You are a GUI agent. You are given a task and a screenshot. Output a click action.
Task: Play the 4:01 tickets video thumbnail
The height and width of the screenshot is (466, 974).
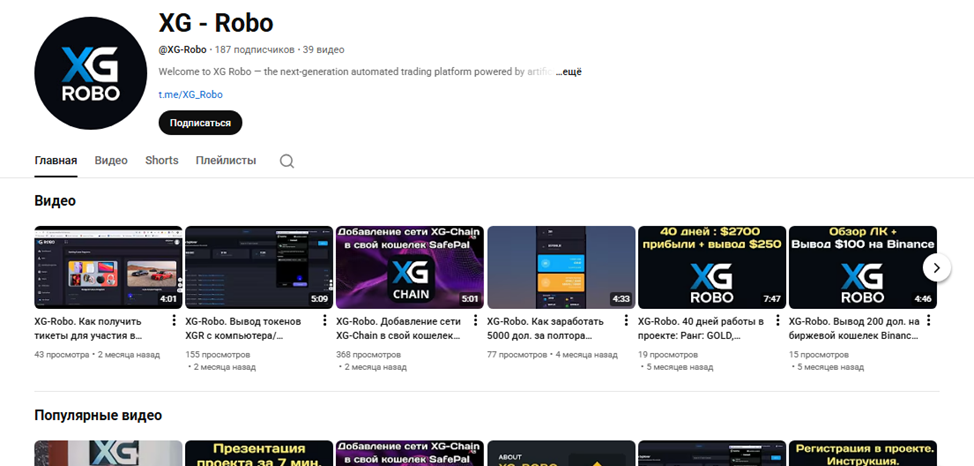click(108, 267)
